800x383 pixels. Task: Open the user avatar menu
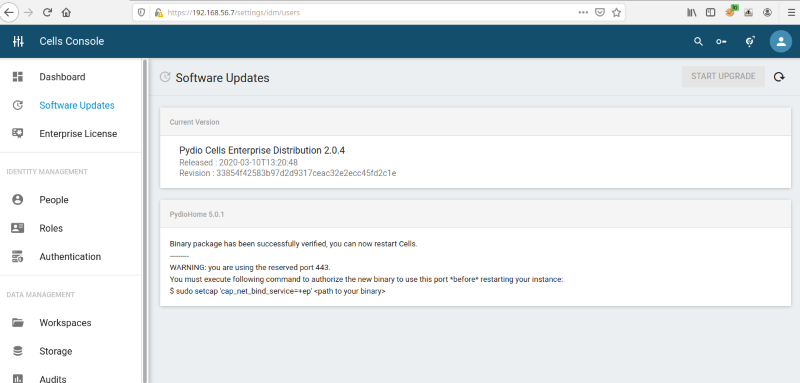781,42
